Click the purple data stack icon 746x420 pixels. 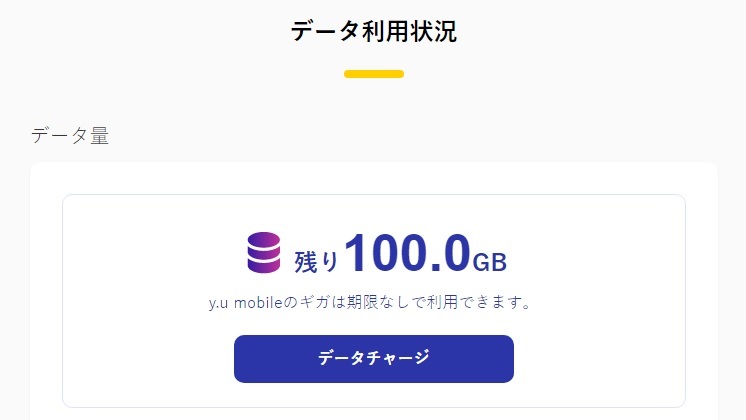pos(264,252)
